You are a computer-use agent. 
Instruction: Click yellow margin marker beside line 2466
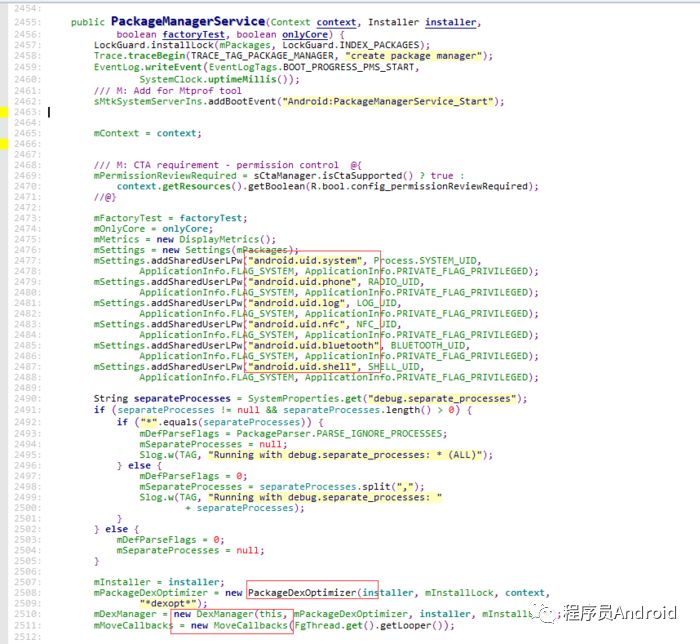tap(4, 144)
